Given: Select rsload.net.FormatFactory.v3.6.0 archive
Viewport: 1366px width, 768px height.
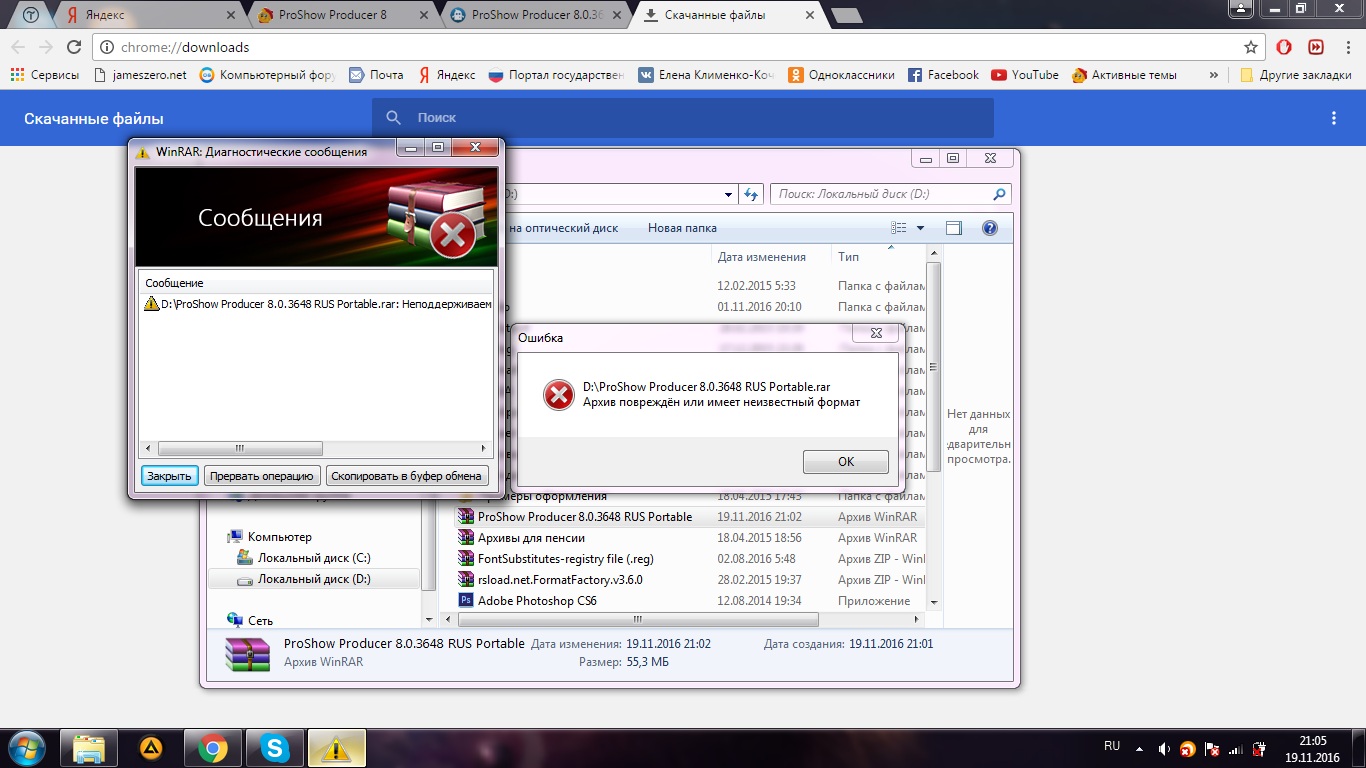Looking at the screenshot, I should pos(560,580).
